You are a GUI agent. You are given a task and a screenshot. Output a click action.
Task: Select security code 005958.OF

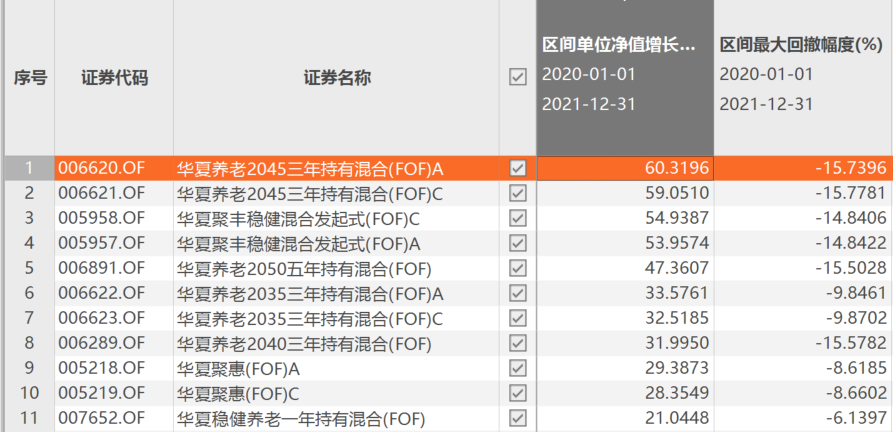(x=102, y=218)
